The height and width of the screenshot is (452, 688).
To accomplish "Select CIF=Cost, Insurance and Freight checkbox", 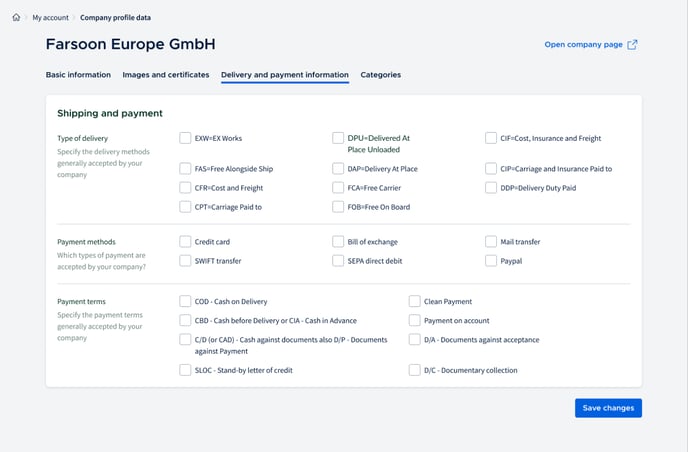I will click(x=491, y=138).
